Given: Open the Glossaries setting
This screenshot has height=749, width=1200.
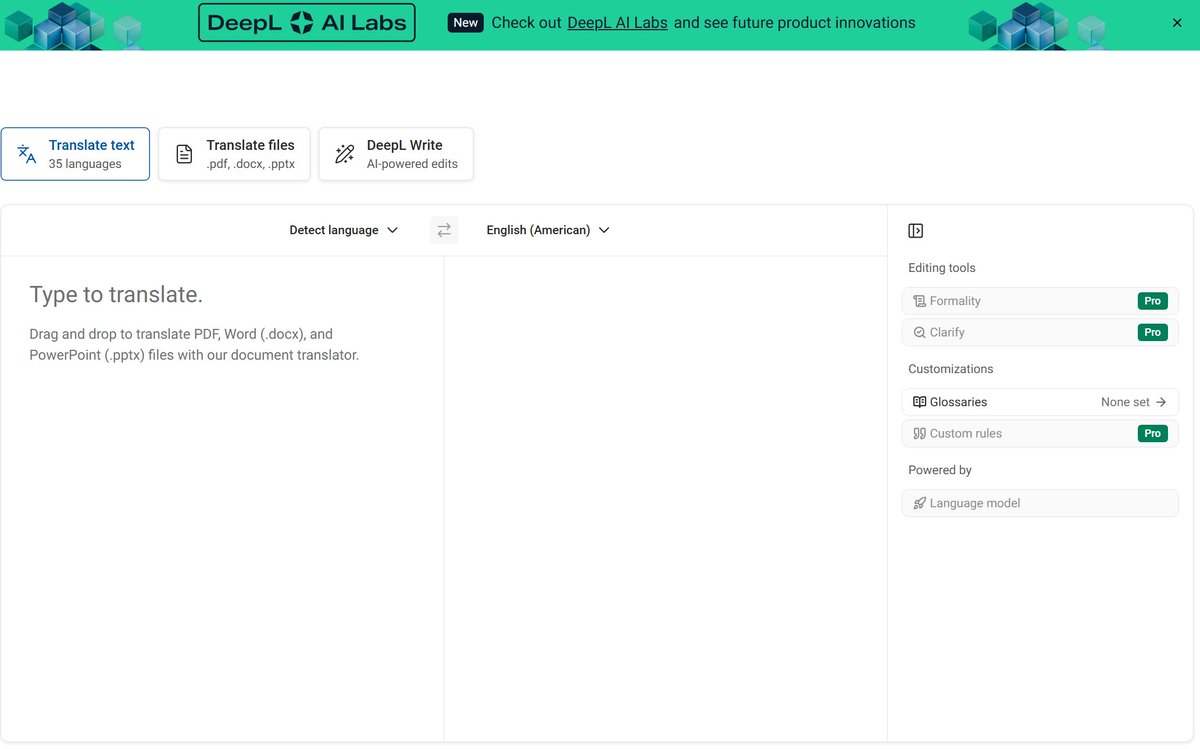Looking at the screenshot, I should [1040, 402].
